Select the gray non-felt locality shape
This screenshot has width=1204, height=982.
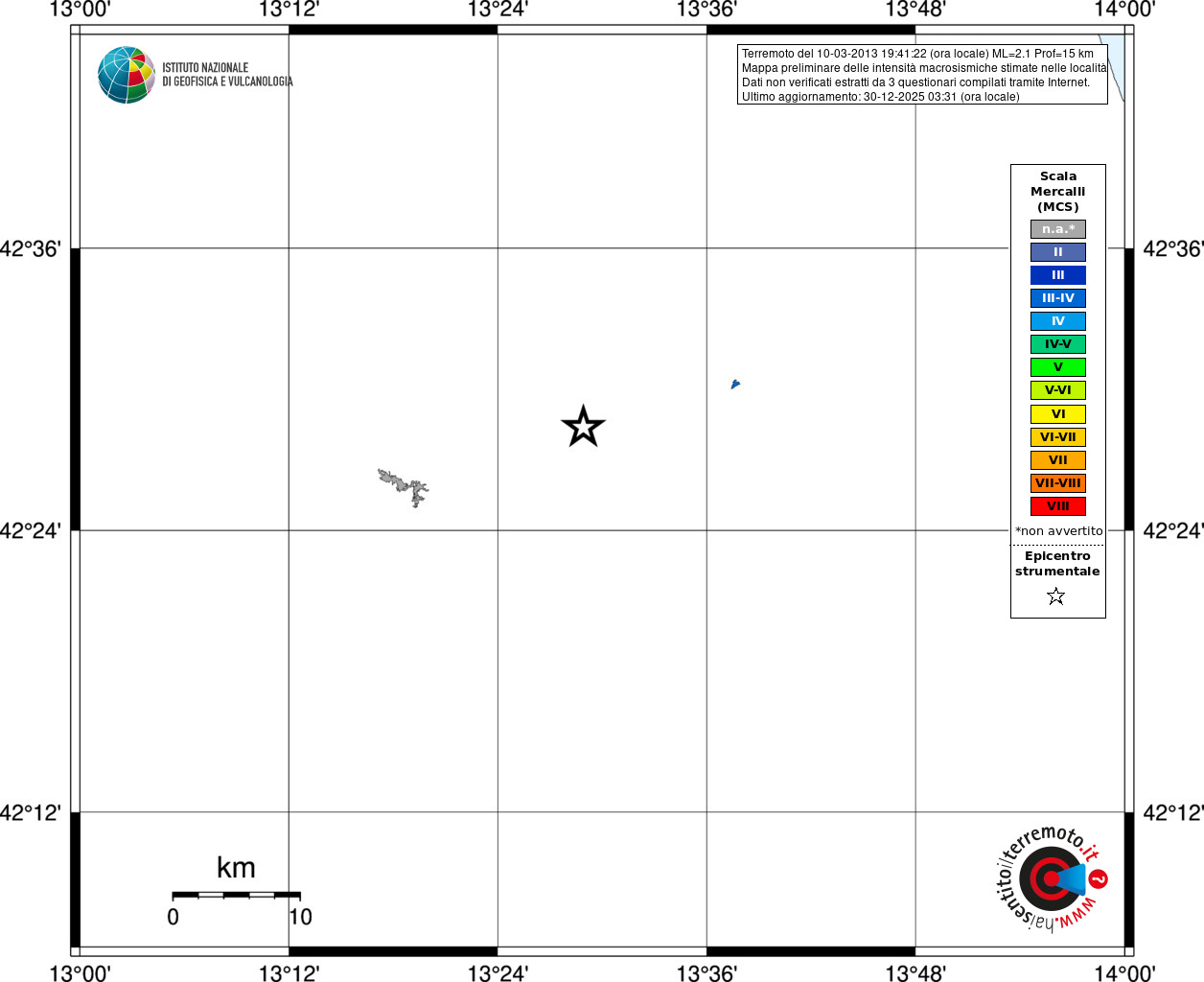click(404, 487)
